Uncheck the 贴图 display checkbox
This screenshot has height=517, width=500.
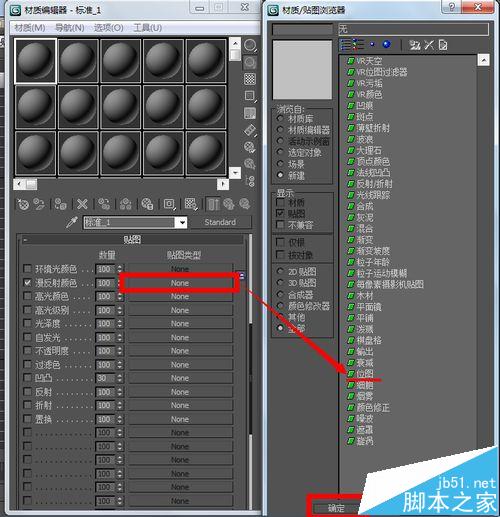click(x=280, y=213)
